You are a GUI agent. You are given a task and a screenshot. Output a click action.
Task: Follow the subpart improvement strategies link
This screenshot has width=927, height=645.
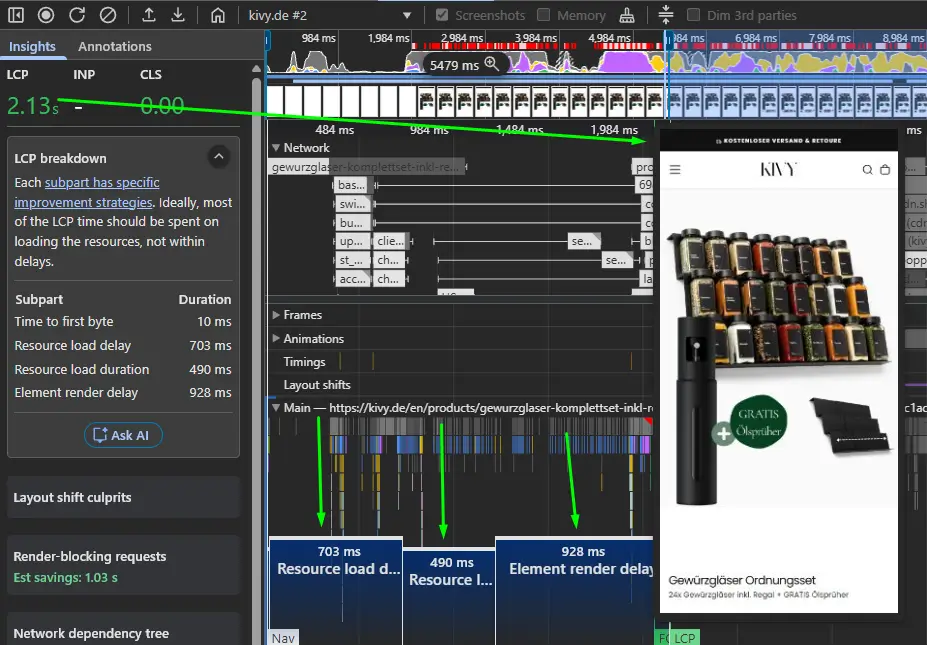(87, 192)
